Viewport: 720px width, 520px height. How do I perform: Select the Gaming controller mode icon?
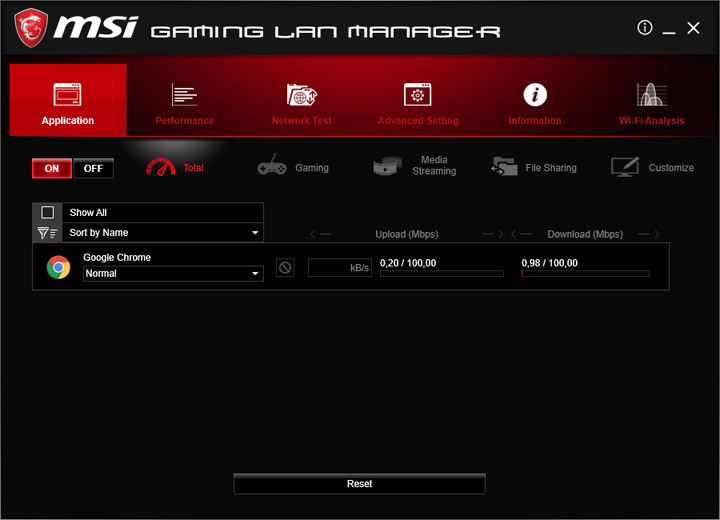[272, 165]
